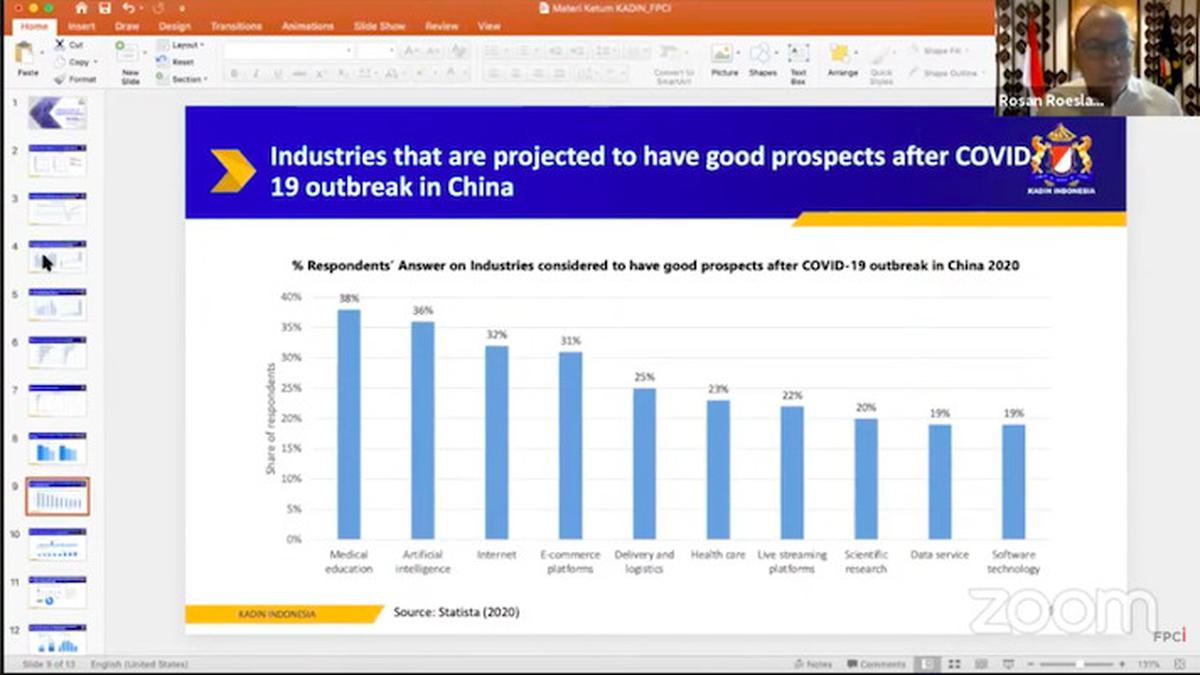This screenshot has height=675, width=1200.
Task: Click the Cut scissors icon
Action: click(61, 45)
